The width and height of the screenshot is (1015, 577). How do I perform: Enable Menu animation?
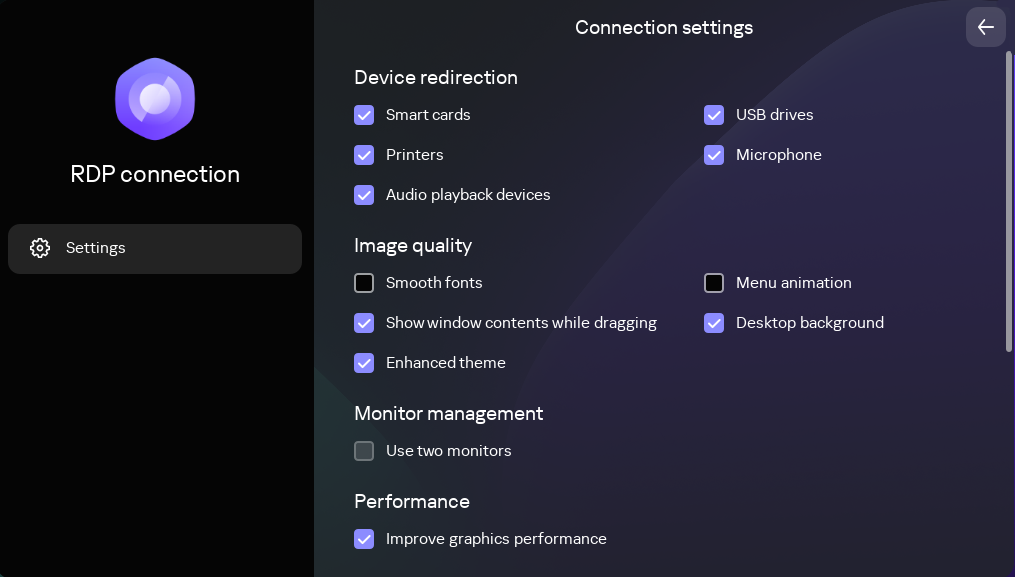[714, 283]
